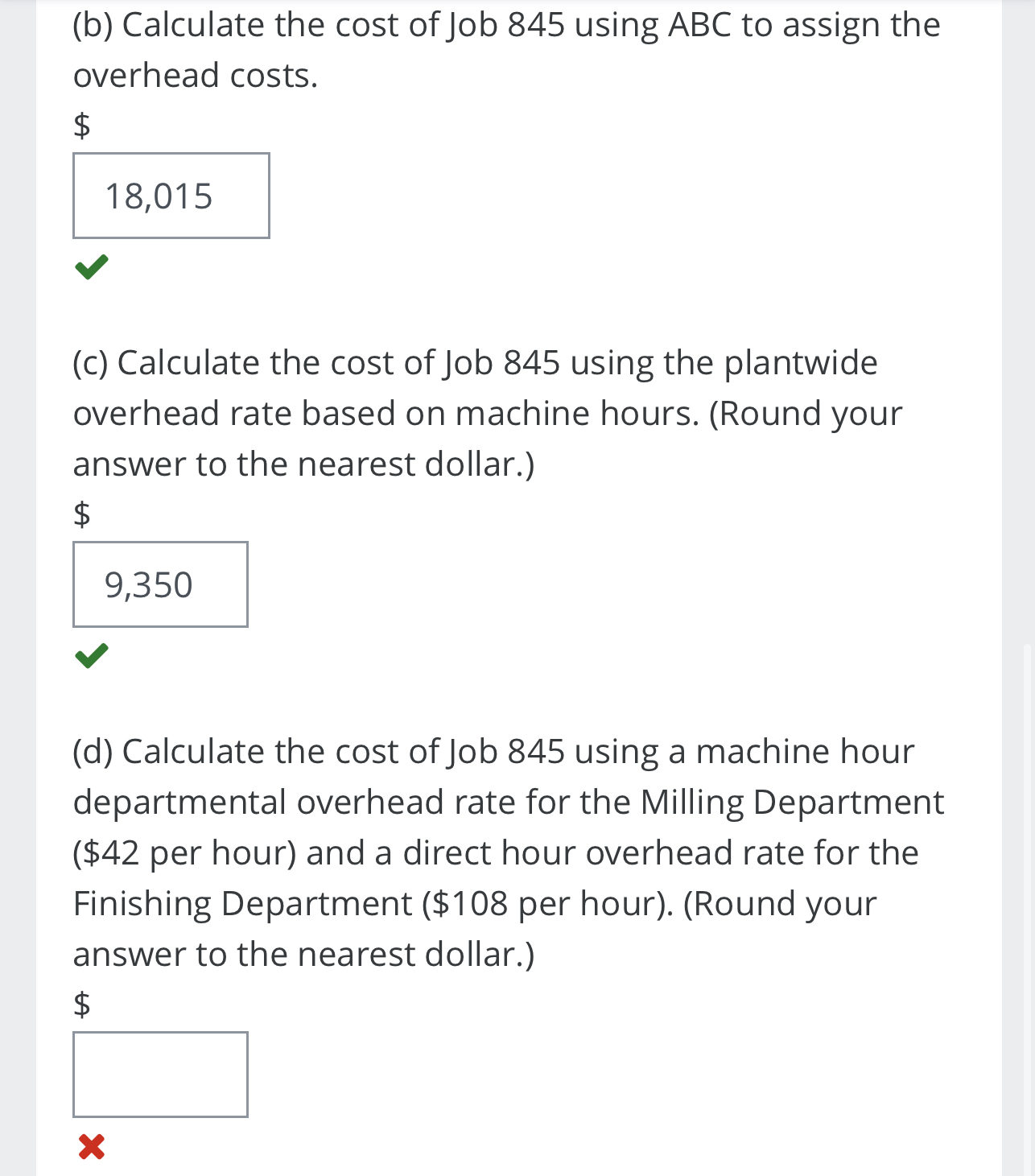1035x1176 pixels.
Task: Click the empty answer box for part (d)
Action: [160, 1075]
